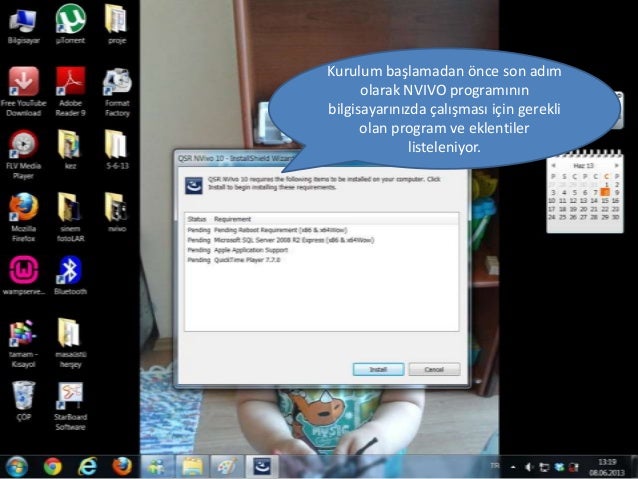This screenshot has width=638, height=479.
Task: Click the Status column header
Action: click(x=197, y=219)
